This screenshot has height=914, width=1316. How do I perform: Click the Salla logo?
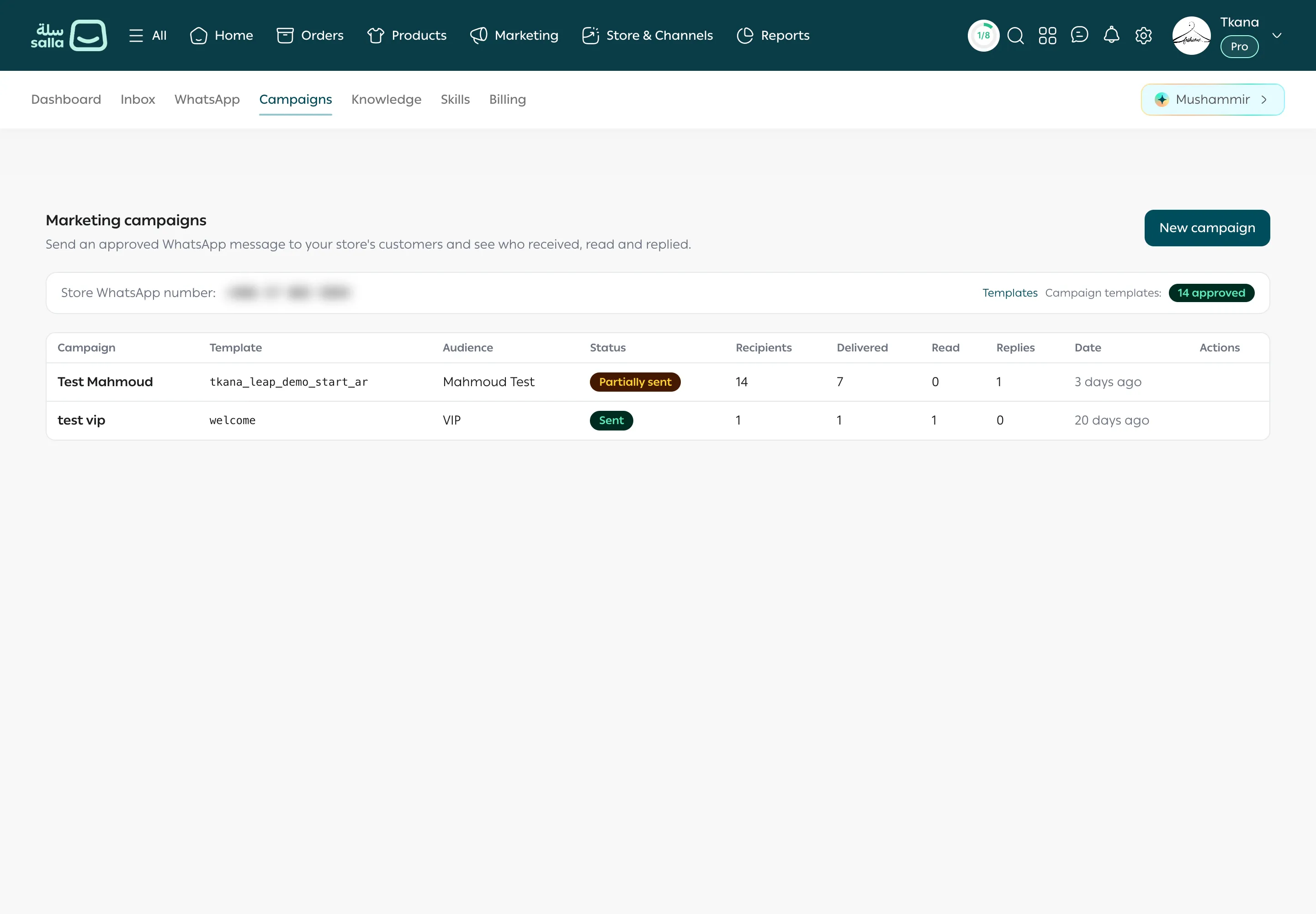coord(69,36)
